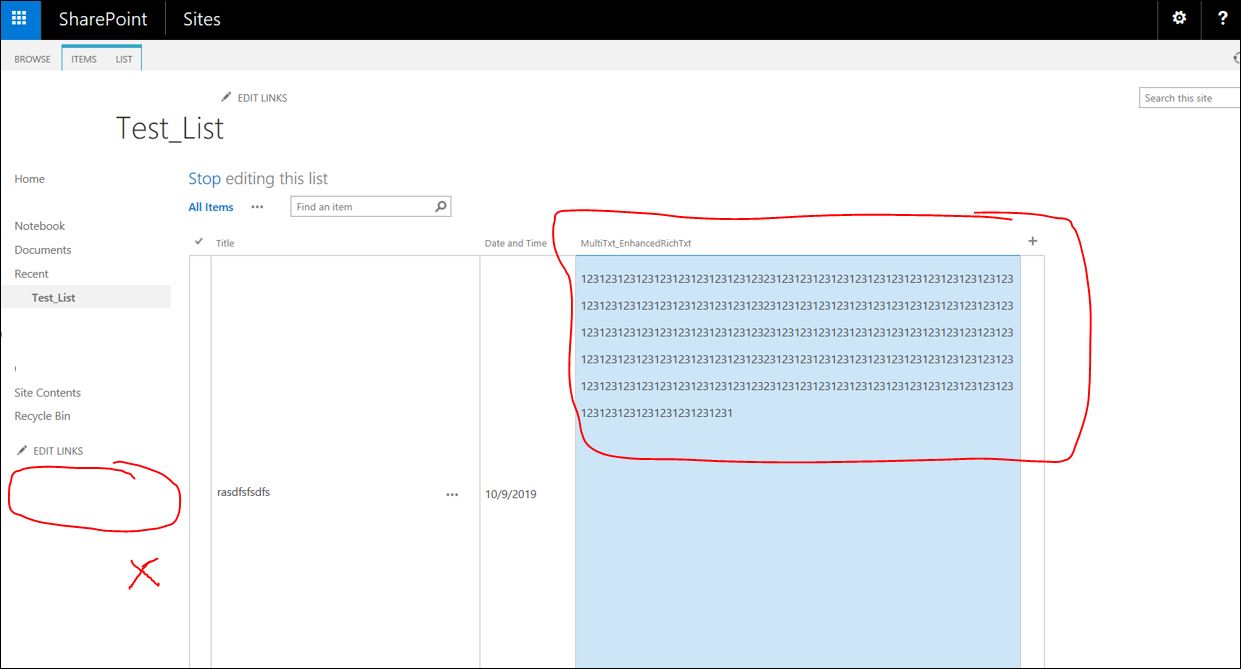Switch to the LIST ribbon tab
Viewport: 1241px width, 669px height.
[124, 59]
